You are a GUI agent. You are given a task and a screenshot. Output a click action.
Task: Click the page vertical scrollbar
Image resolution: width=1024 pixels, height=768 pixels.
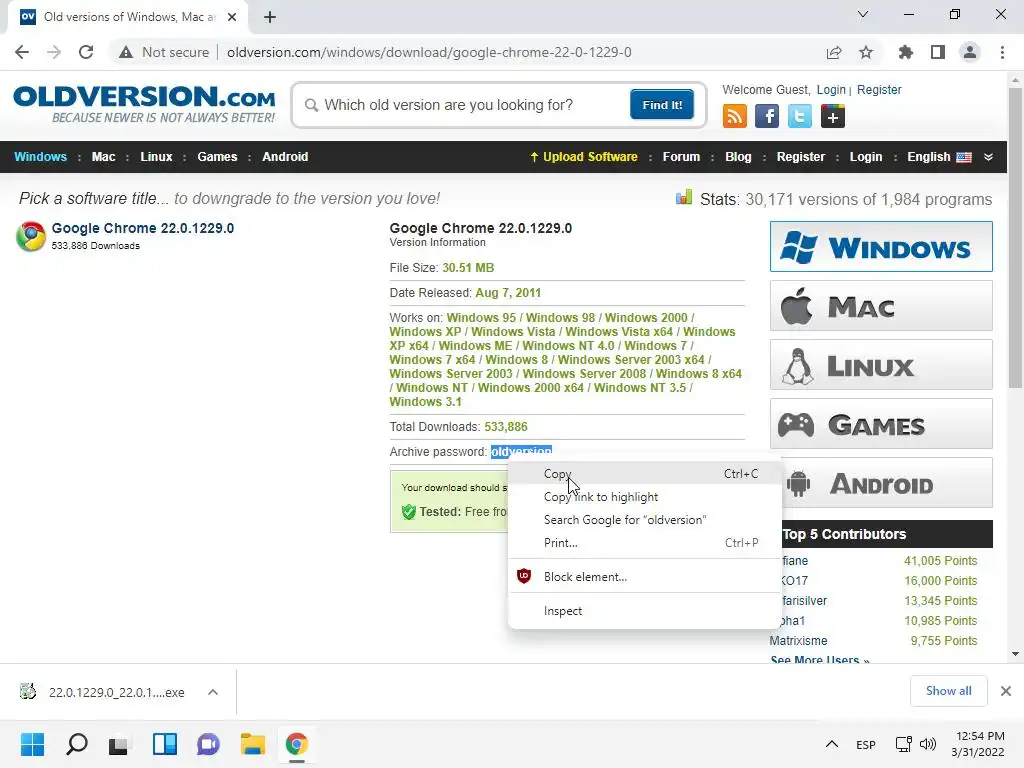click(1015, 238)
